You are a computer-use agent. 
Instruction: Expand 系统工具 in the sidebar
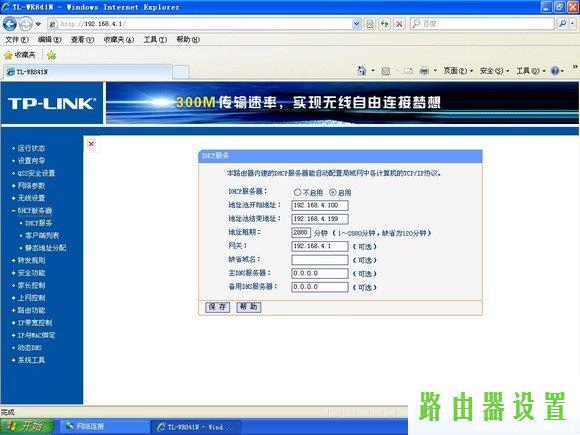coord(31,360)
